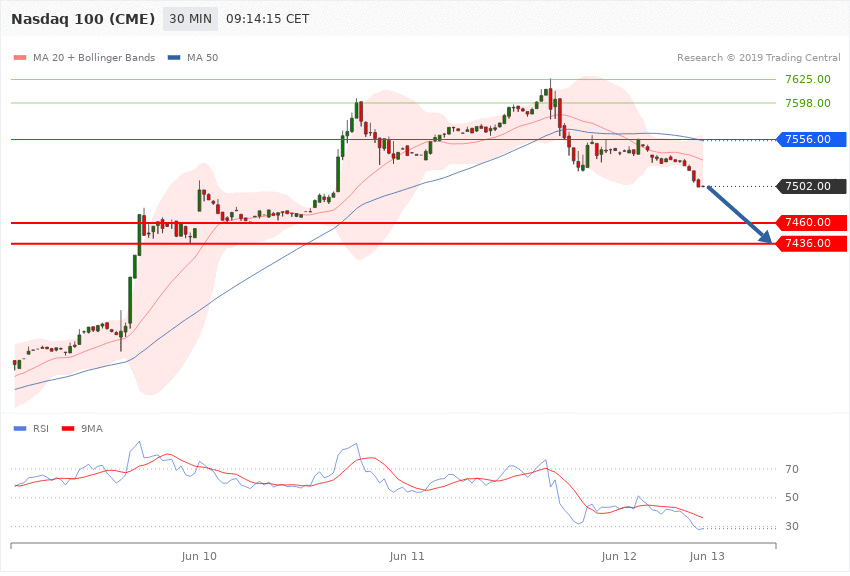Click the Jun 11 date axis label

pos(407,556)
